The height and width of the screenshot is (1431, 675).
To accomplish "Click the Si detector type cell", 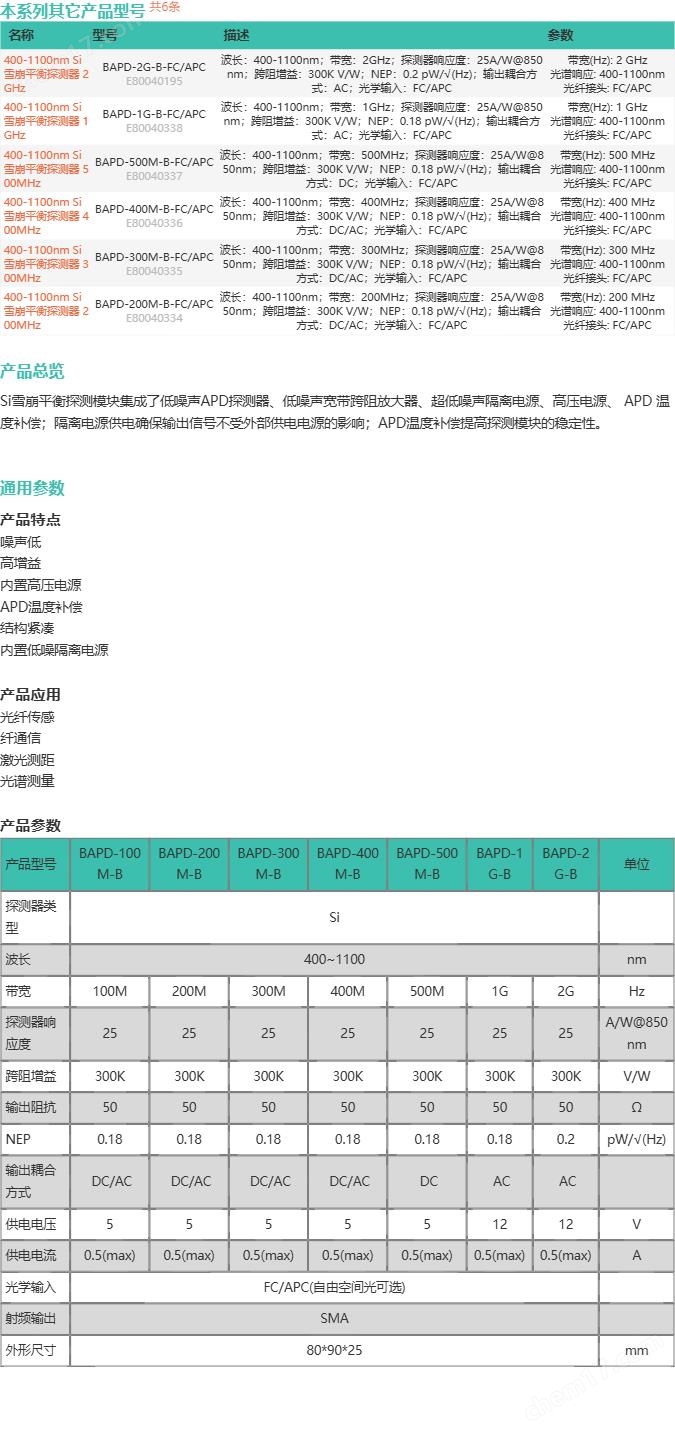I will pos(334,917).
